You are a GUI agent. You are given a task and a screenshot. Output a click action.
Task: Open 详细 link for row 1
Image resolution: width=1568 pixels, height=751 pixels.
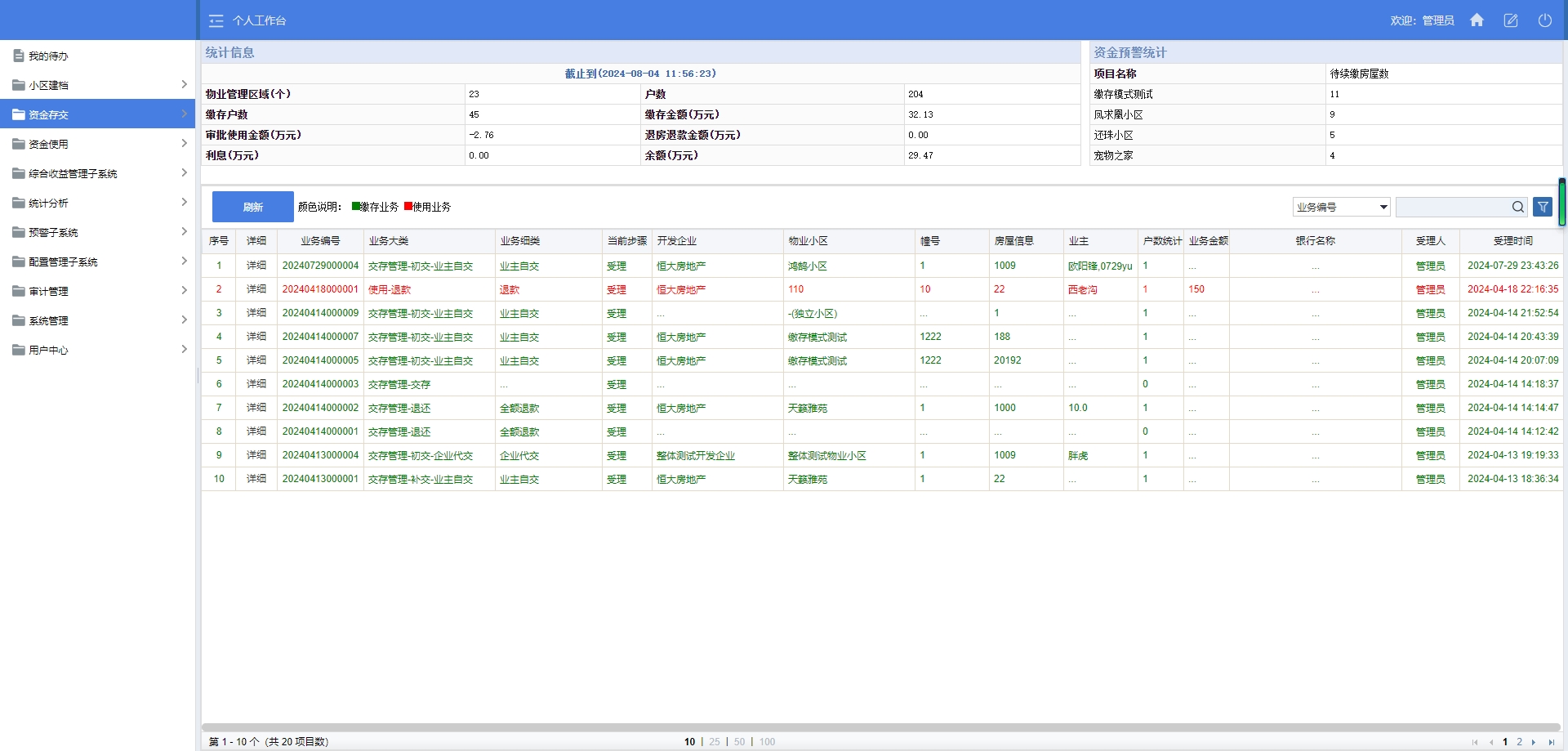(256, 266)
